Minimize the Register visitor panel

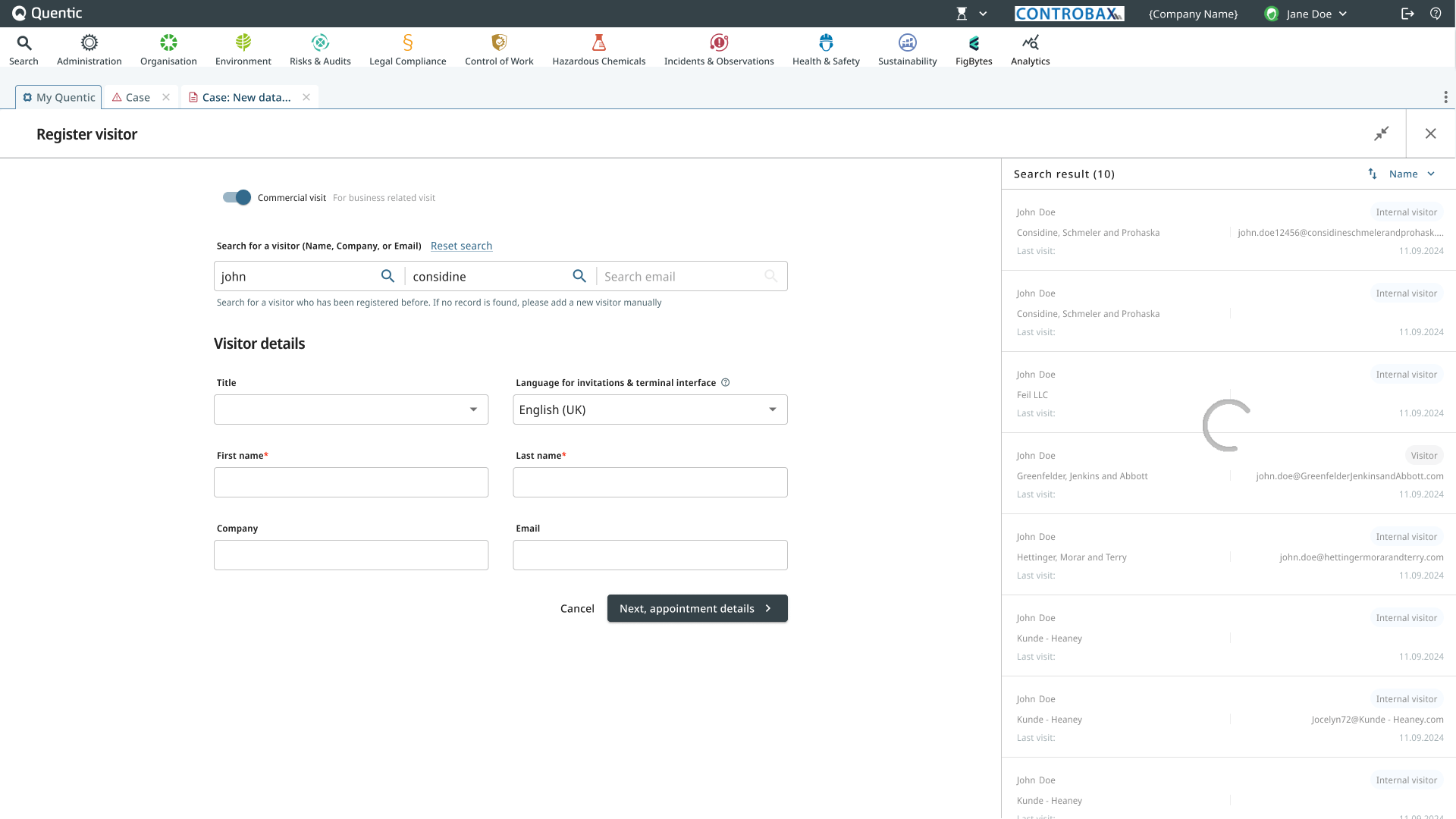click(1381, 133)
